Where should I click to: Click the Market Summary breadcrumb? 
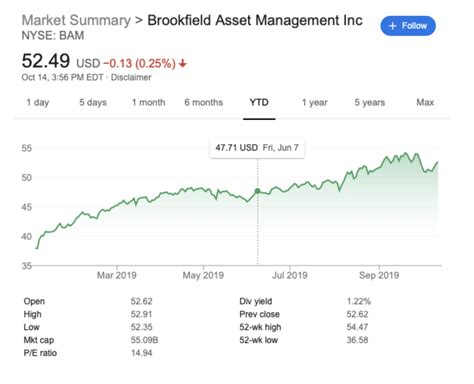(x=76, y=20)
